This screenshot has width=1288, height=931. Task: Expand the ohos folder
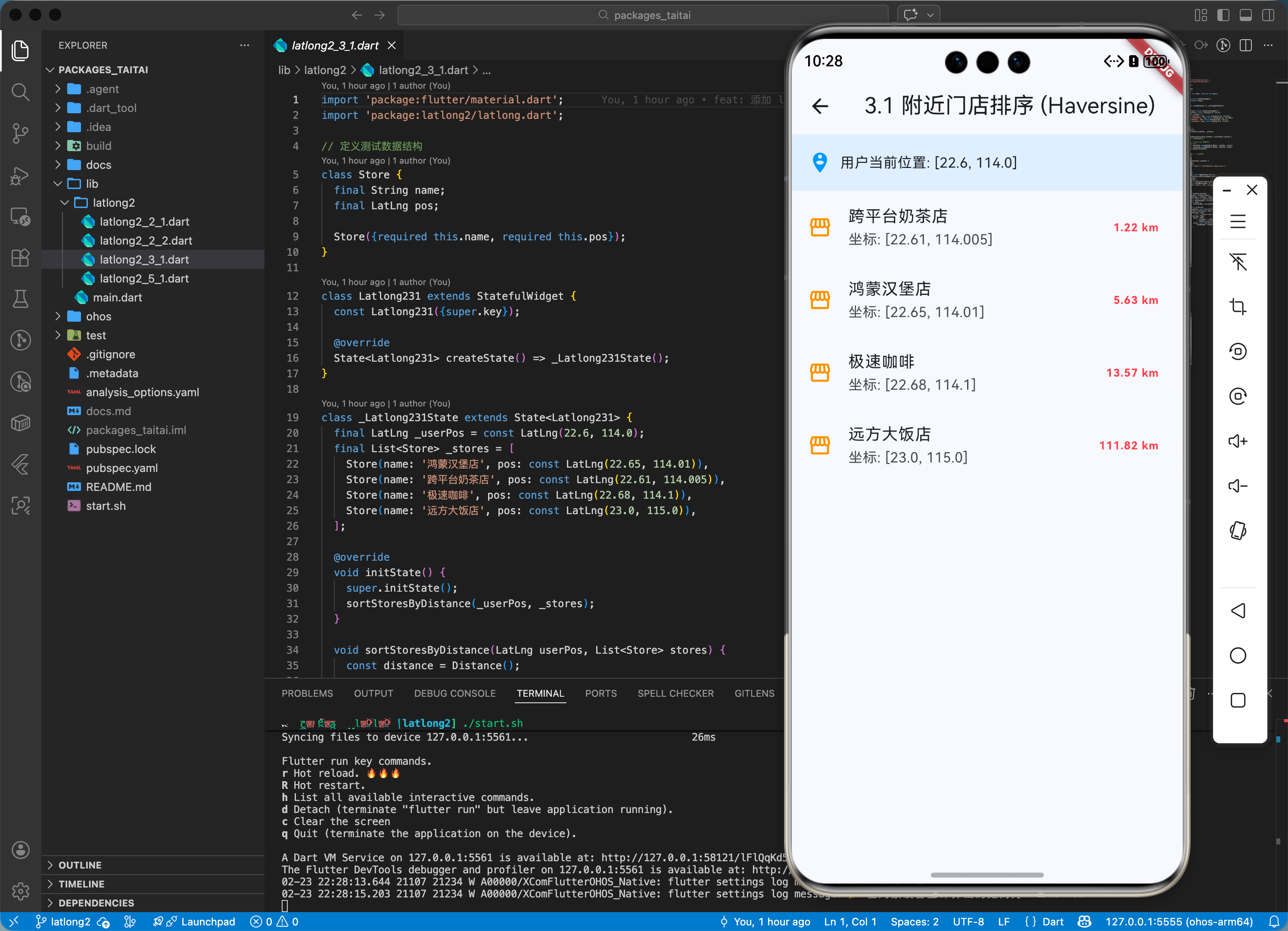98,316
